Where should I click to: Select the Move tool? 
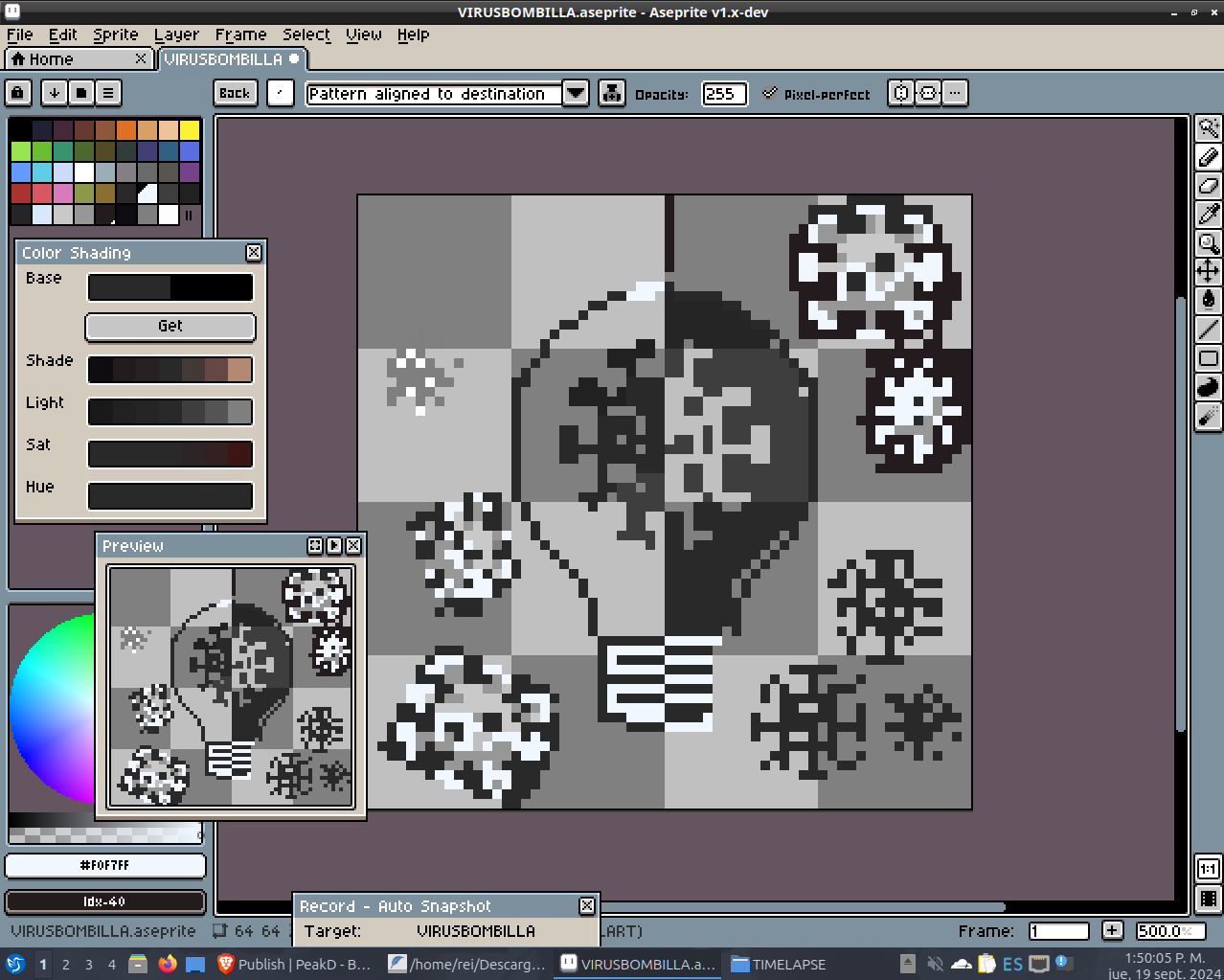coord(1209,272)
